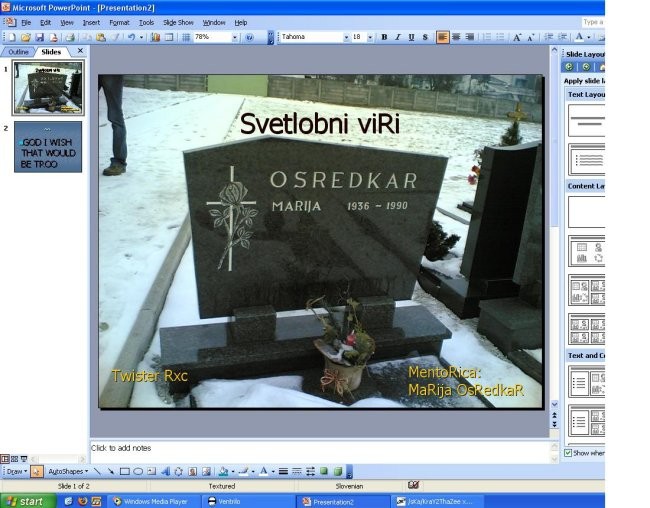Open the fill color dropdown arrow
This screenshot has height=508, width=650.
click(x=233, y=472)
